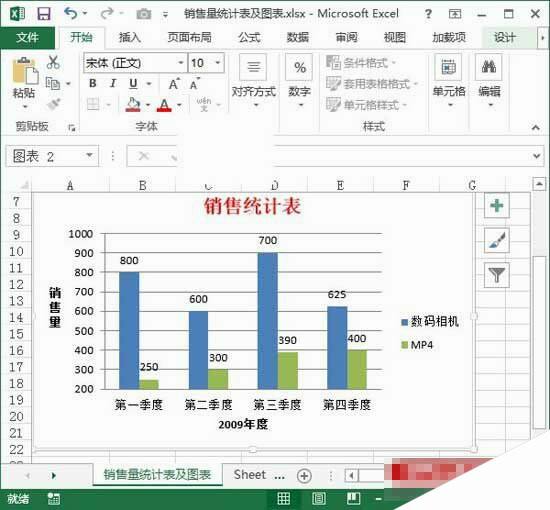Open the 编辑 editing group with binoculars
The width and height of the screenshot is (550, 510).
489,81
